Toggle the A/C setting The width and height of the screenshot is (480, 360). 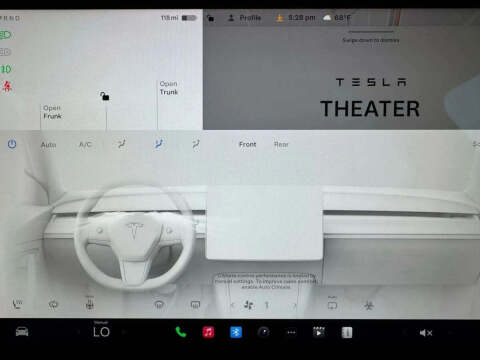point(85,144)
